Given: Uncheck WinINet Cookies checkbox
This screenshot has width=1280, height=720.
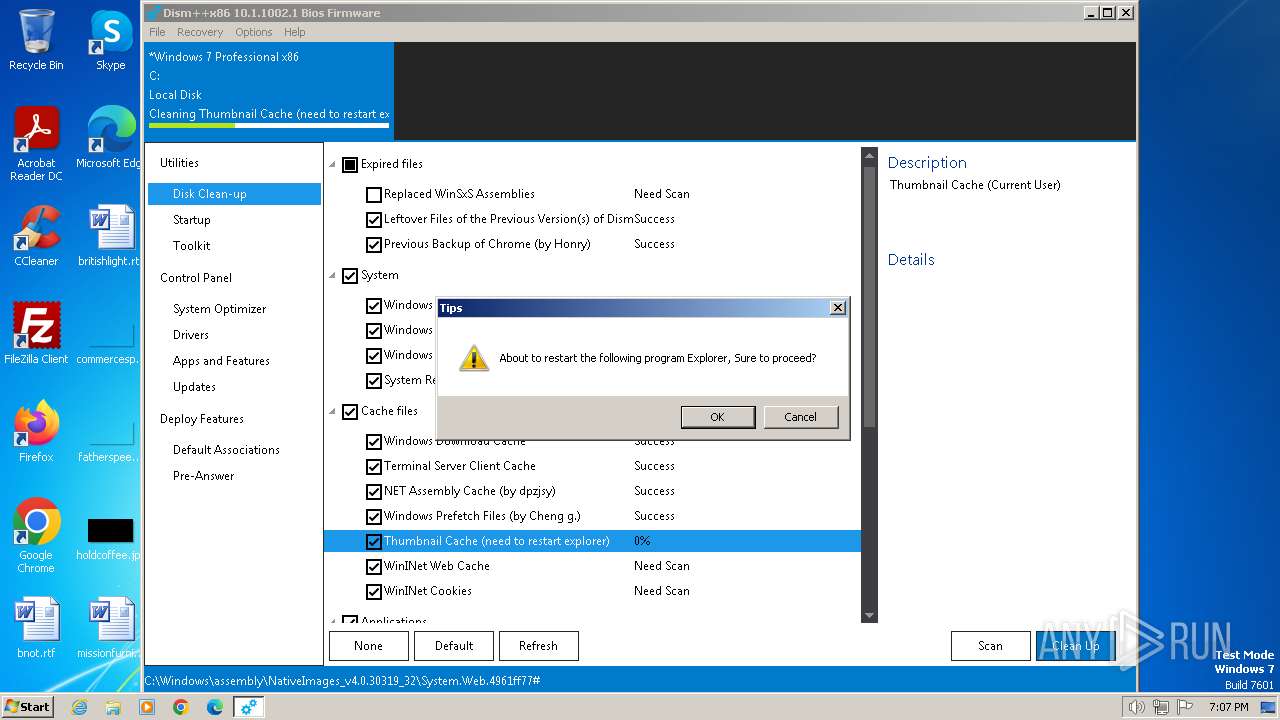Looking at the screenshot, I should 374,592.
